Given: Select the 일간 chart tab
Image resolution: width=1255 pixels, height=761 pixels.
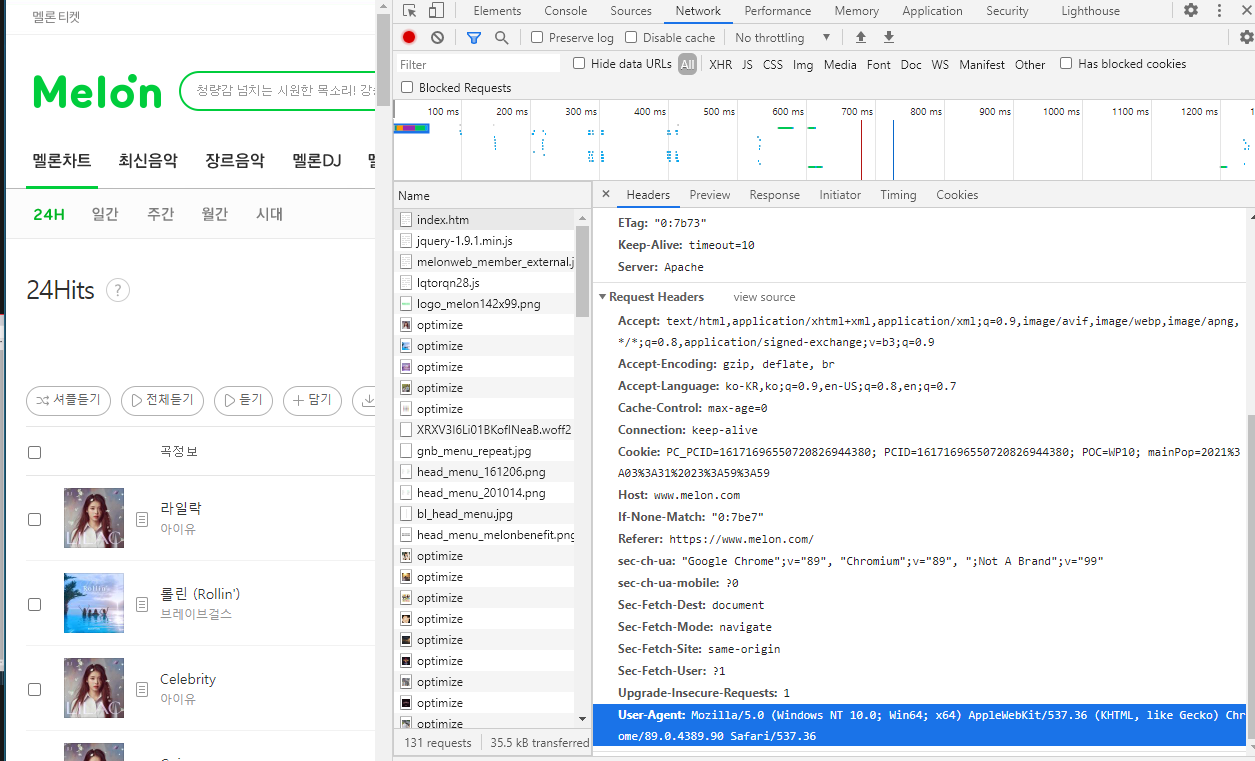Looking at the screenshot, I should 105,214.
